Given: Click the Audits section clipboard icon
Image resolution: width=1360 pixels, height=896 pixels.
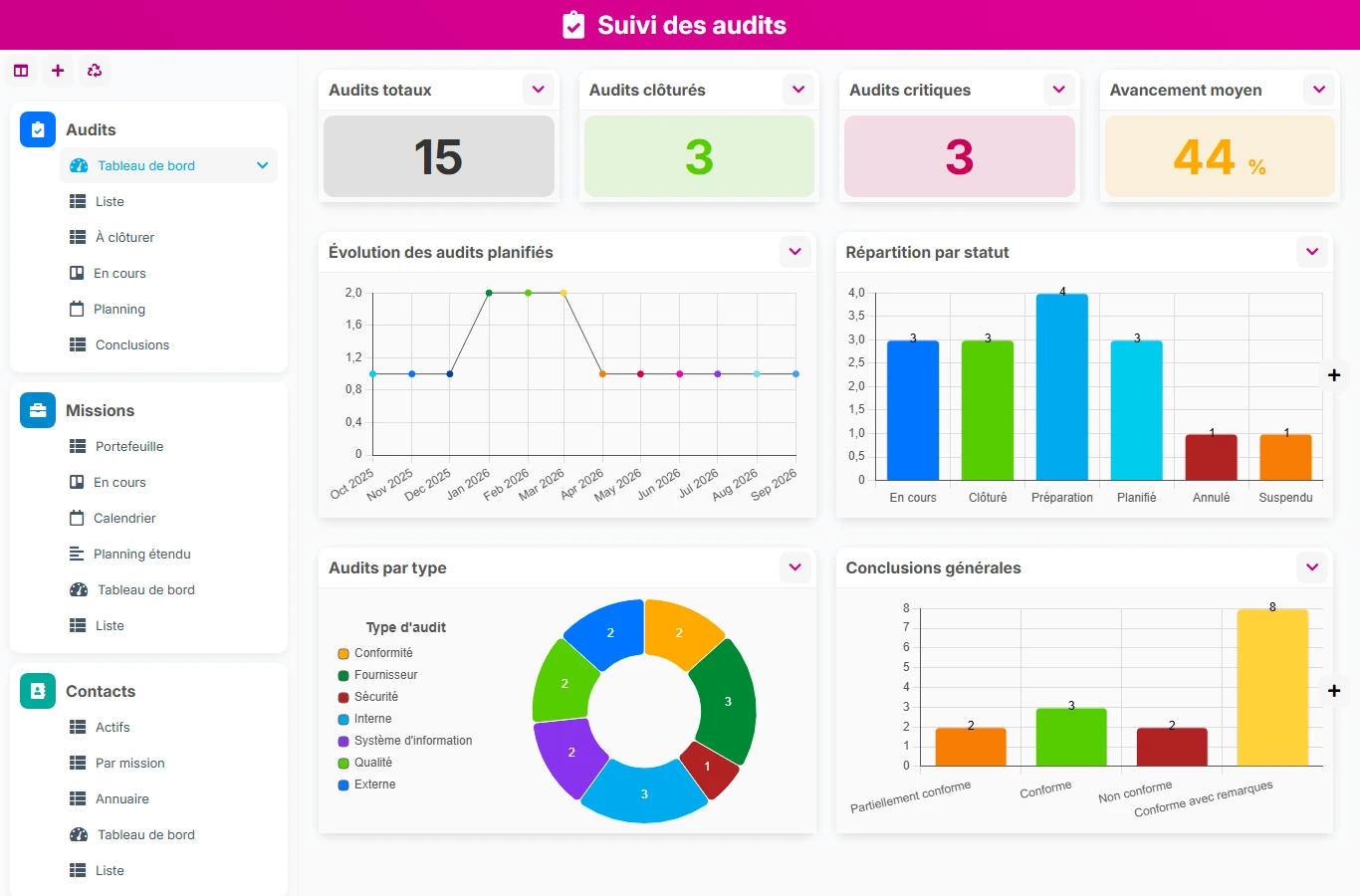Looking at the screenshot, I should coord(38,129).
